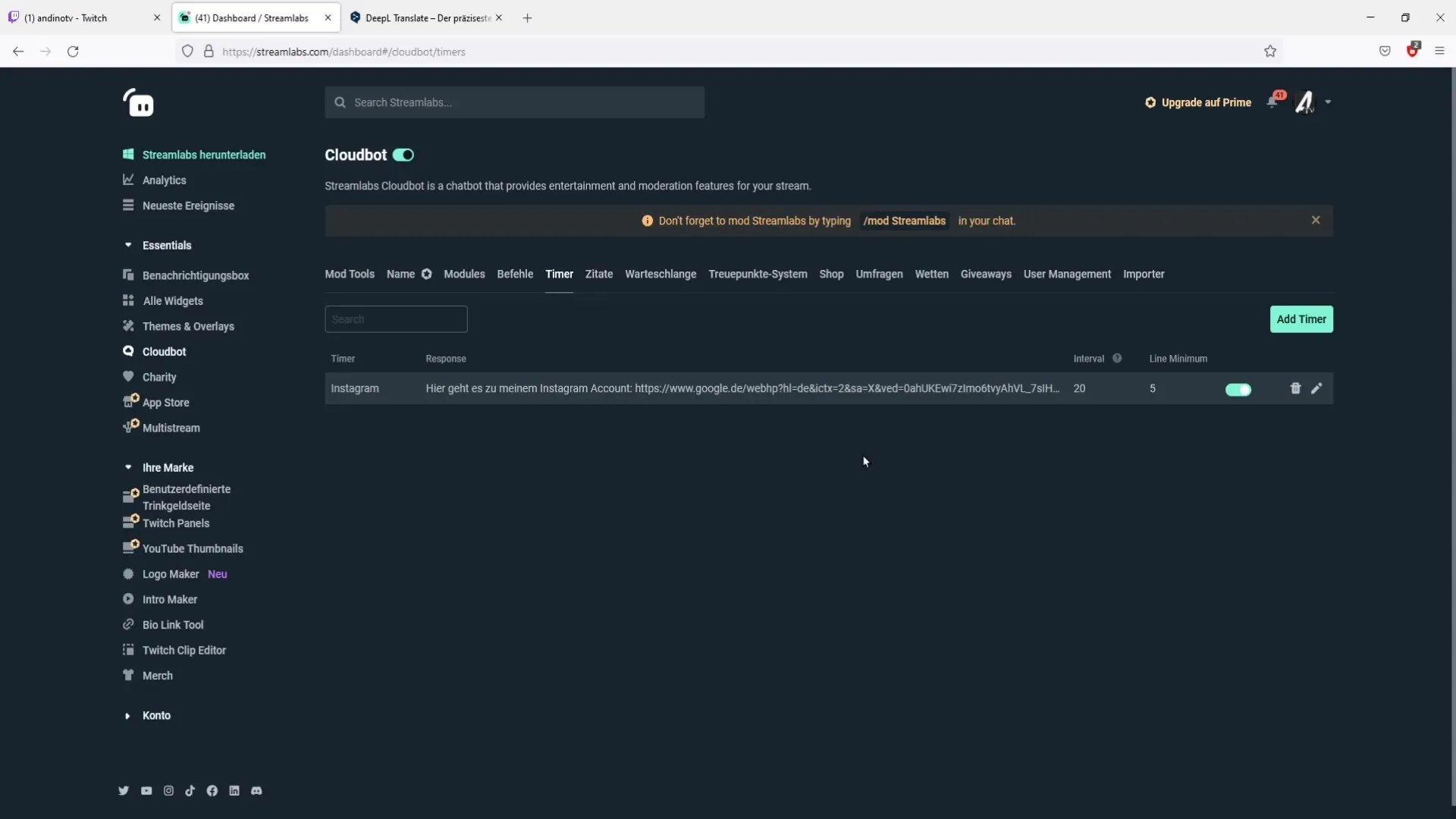The height and width of the screenshot is (819, 1456).
Task: Click the Streamlabs logo icon
Action: click(x=139, y=102)
